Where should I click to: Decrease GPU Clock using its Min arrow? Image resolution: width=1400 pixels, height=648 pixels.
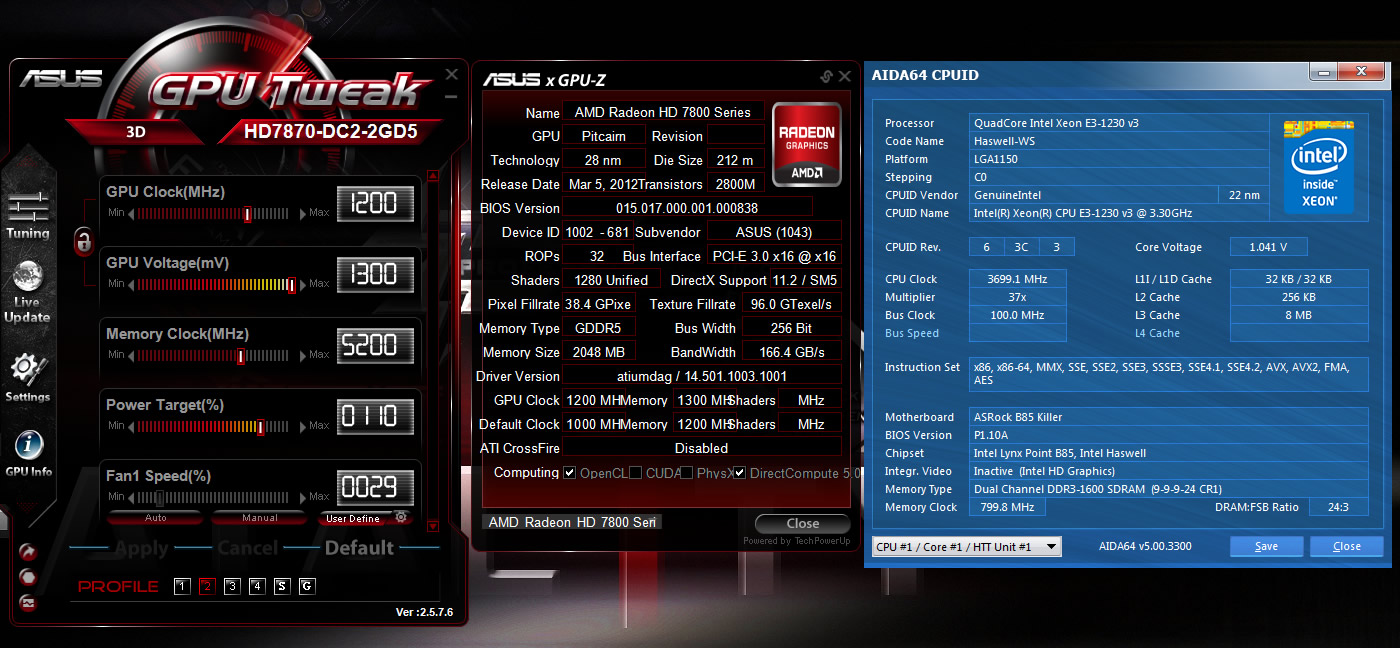pos(130,213)
